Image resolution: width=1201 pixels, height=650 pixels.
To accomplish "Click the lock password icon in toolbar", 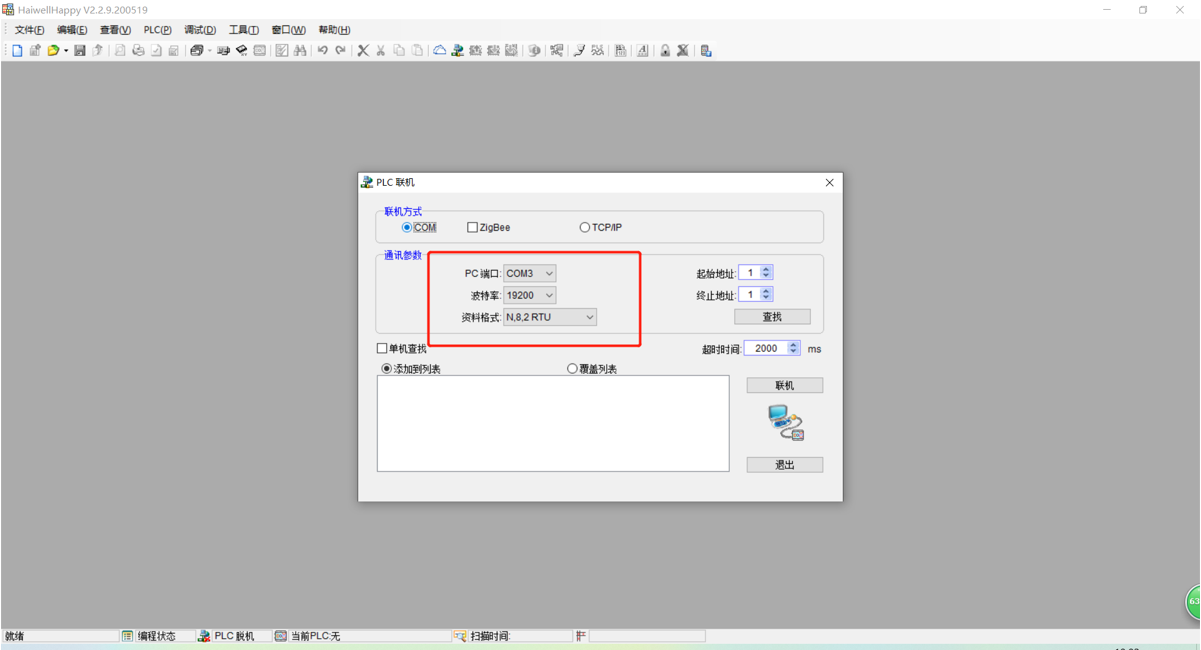I will pyautogui.click(x=664, y=50).
